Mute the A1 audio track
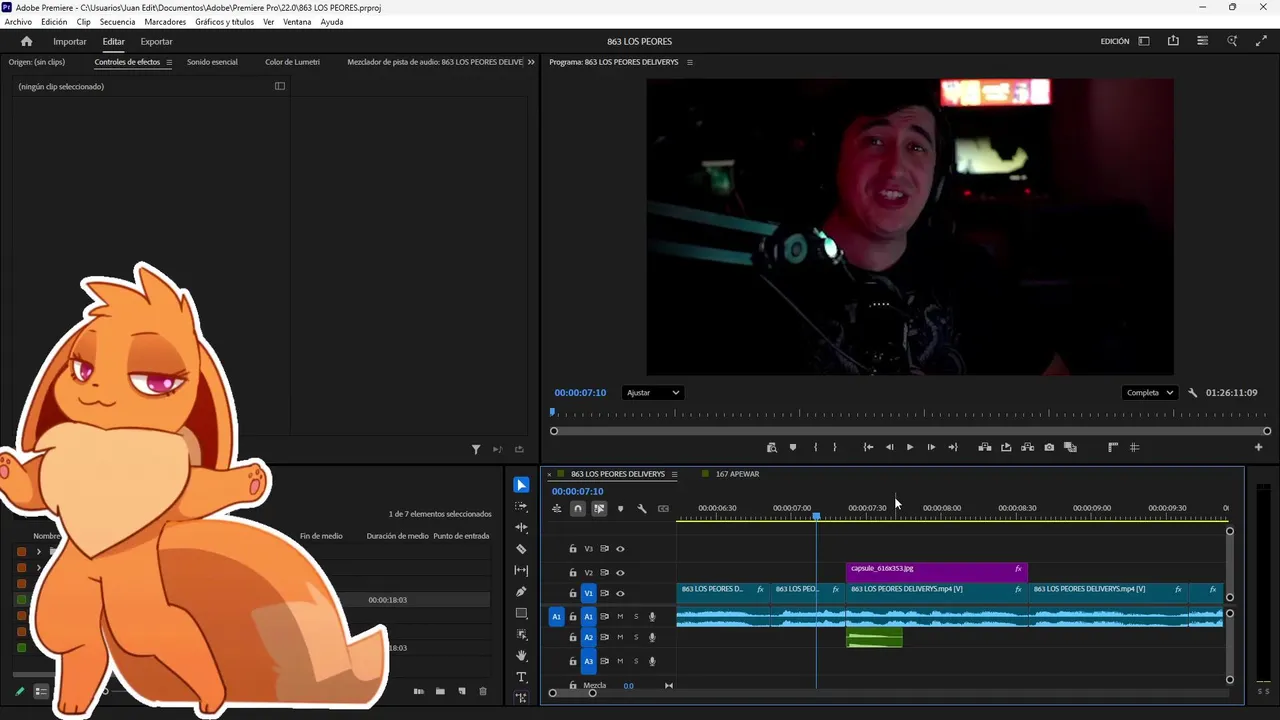This screenshot has height=720, width=1280. (620, 617)
